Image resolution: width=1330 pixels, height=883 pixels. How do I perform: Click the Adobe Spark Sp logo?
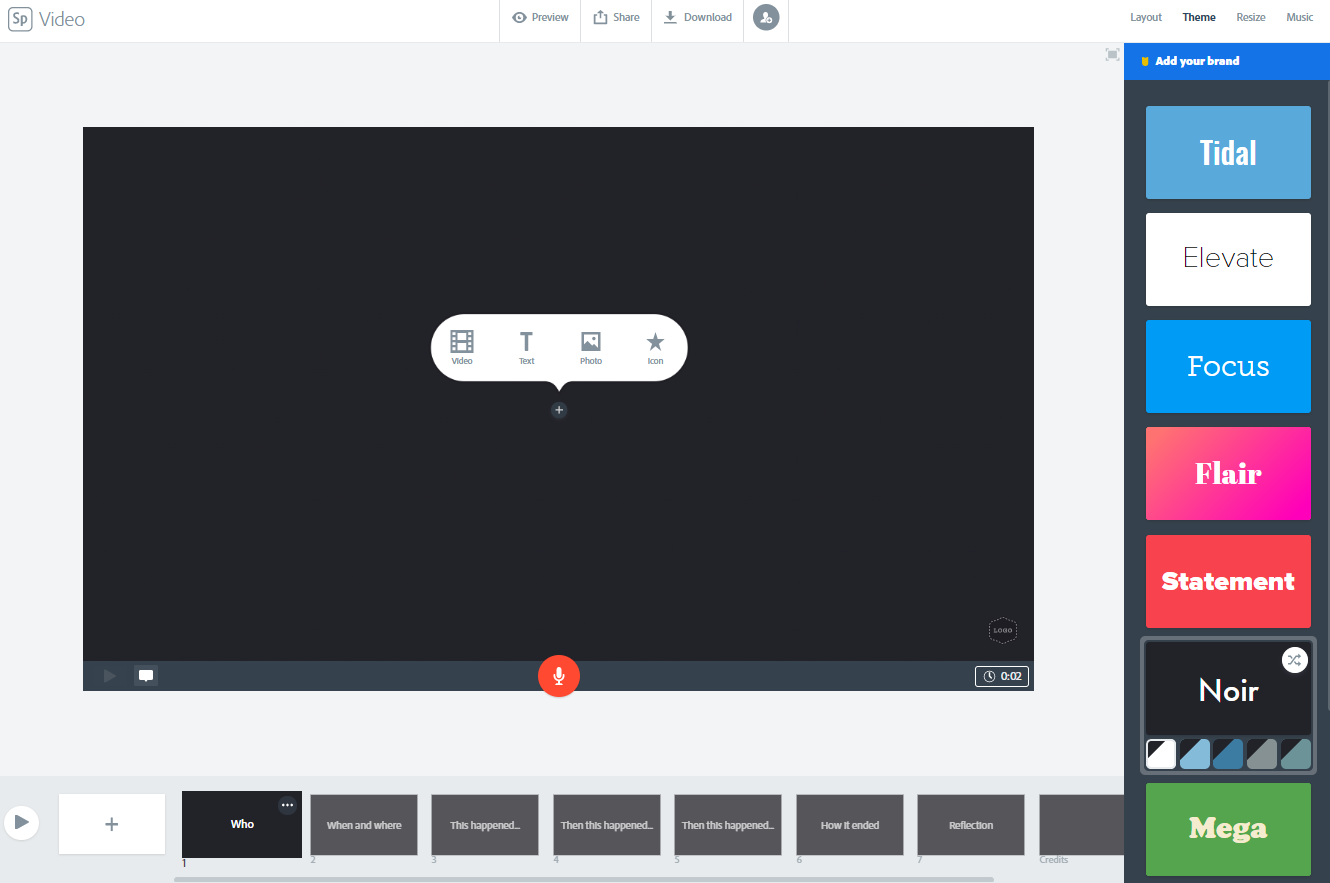[20, 18]
